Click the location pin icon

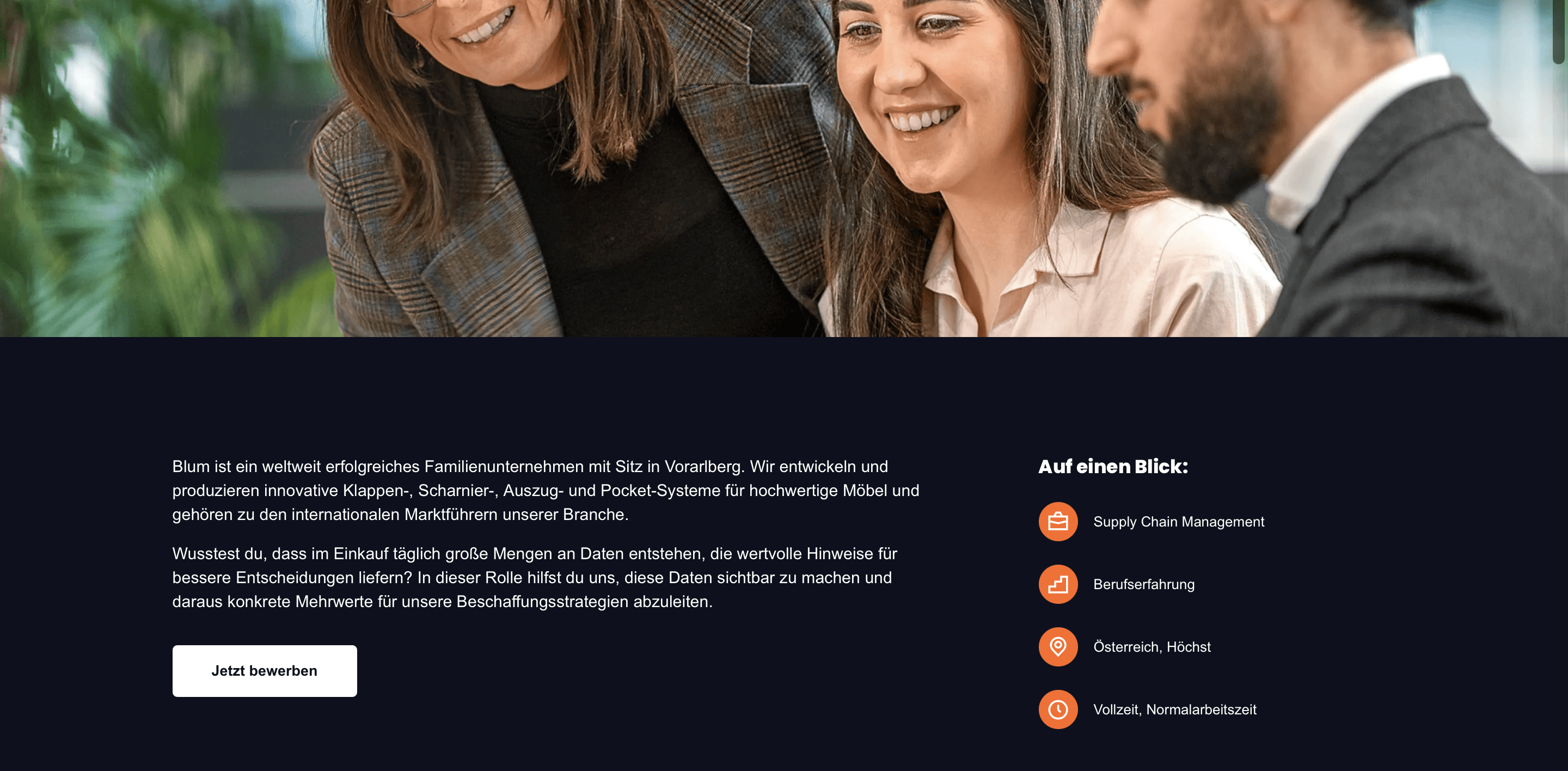click(1058, 647)
